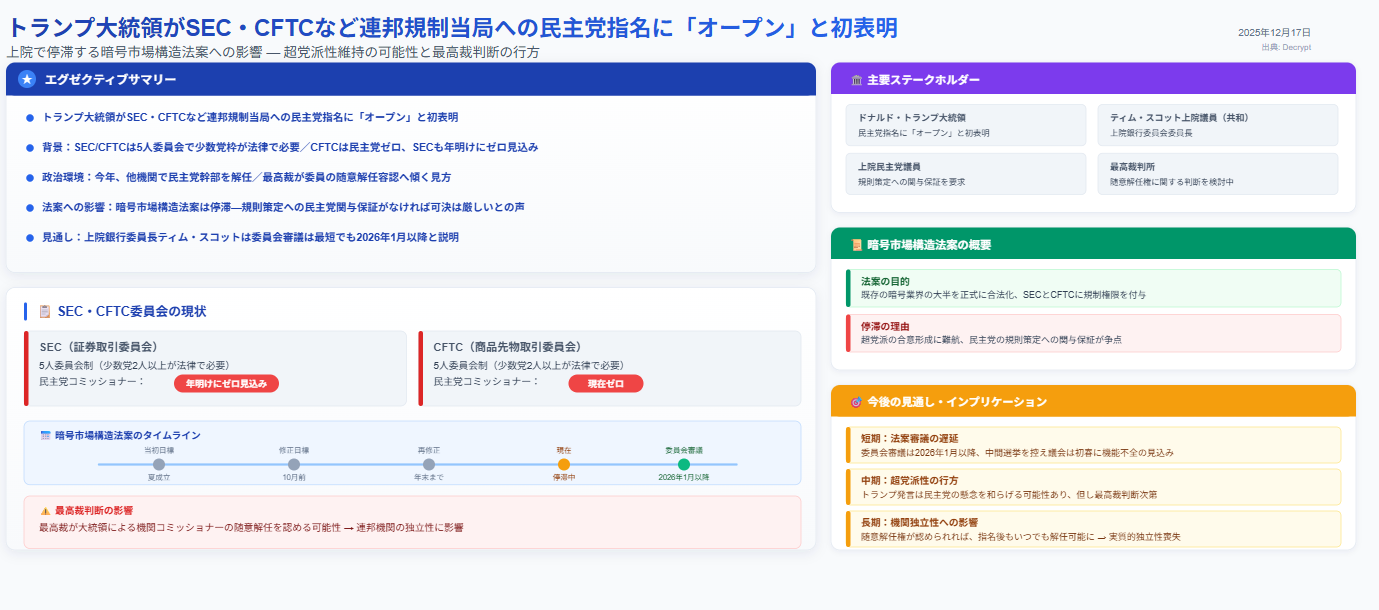Open the 出典 Decrypt source link

pos(1289,45)
